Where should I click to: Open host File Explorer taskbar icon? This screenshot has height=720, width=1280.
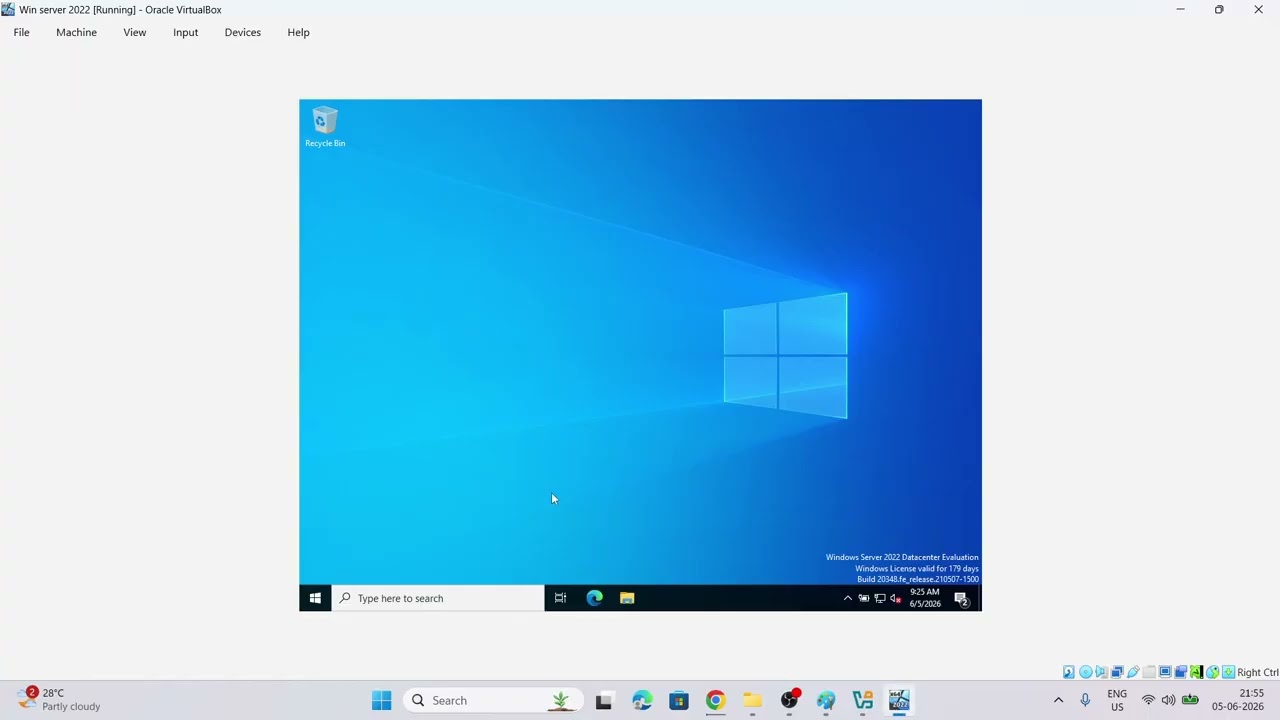click(752, 700)
